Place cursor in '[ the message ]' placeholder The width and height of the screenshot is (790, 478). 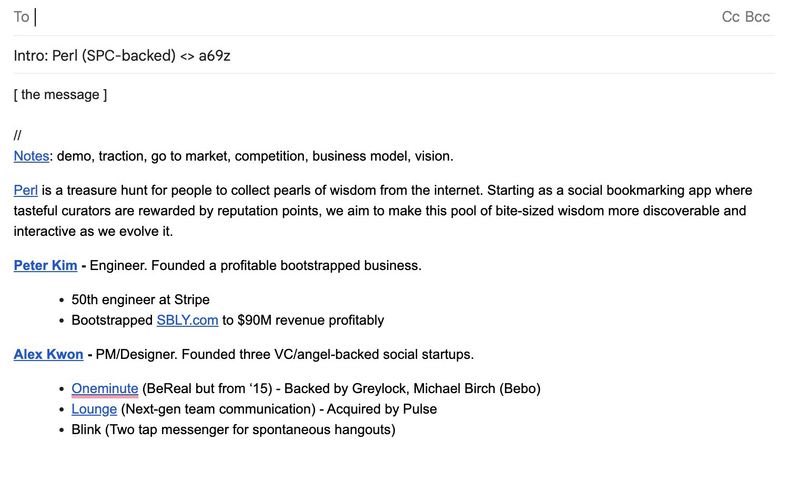60,95
